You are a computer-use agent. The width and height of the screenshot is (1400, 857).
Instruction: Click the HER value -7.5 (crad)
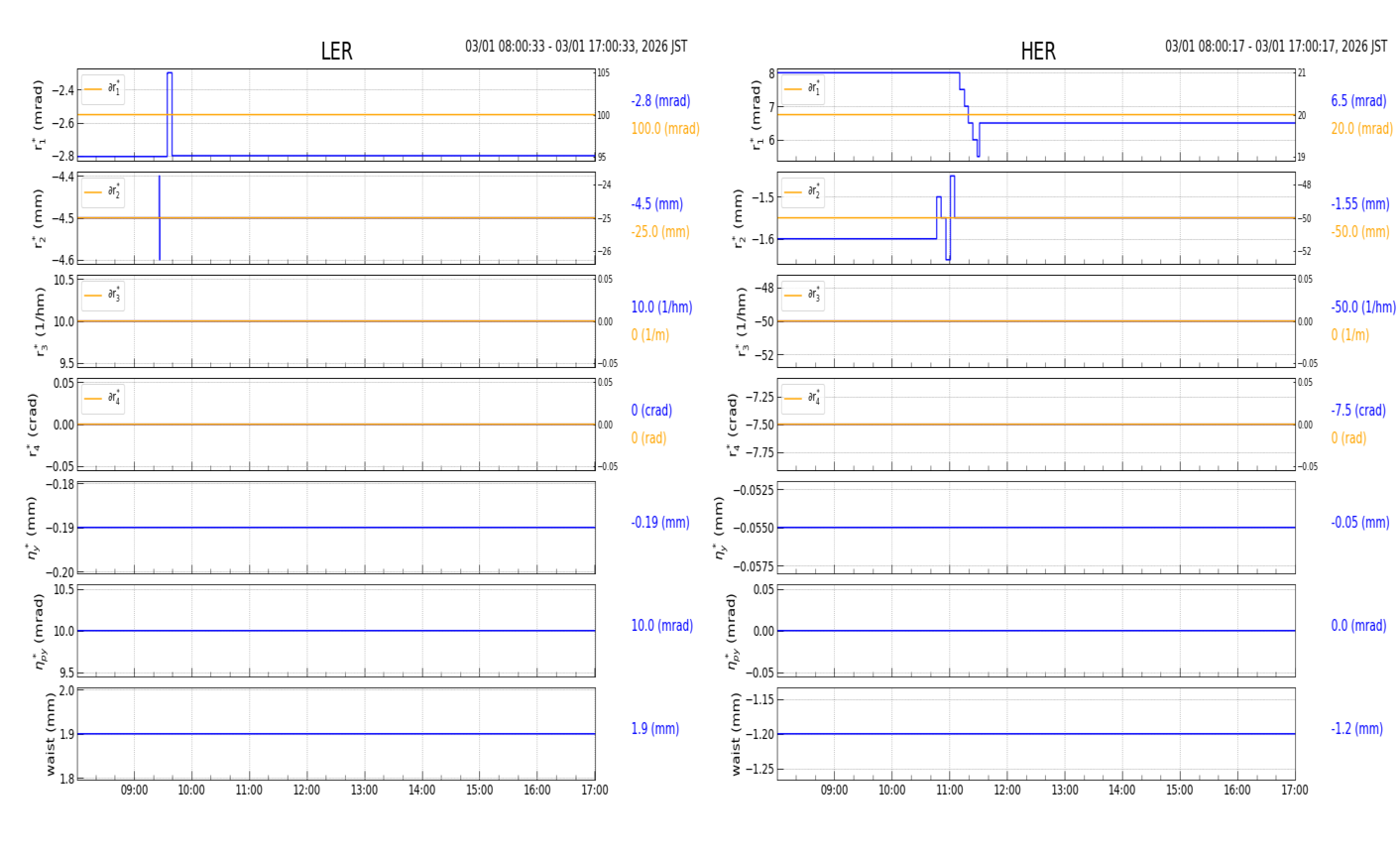point(1358,411)
